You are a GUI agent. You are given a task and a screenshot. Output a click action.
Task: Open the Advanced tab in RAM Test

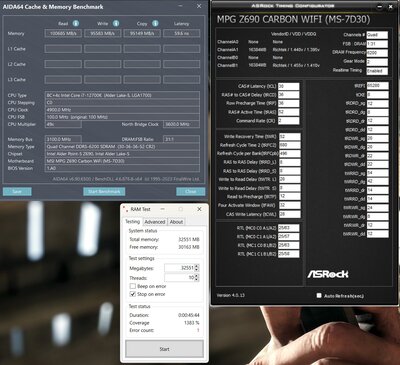coord(155,222)
